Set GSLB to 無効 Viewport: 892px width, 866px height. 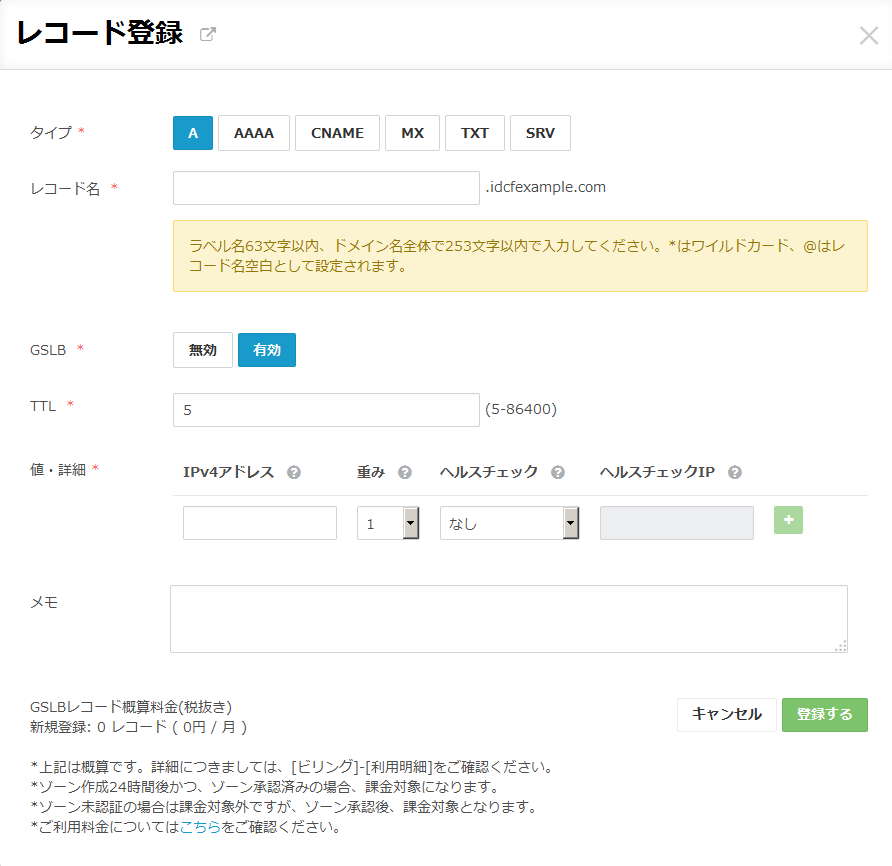pyautogui.click(x=203, y=350)
